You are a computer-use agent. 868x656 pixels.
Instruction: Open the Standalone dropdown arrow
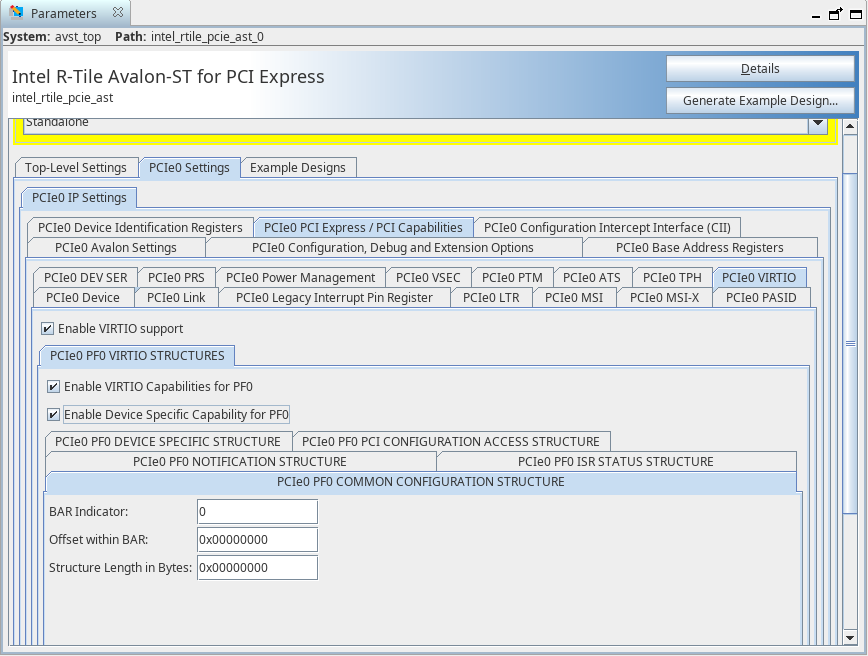click(818, 124)
